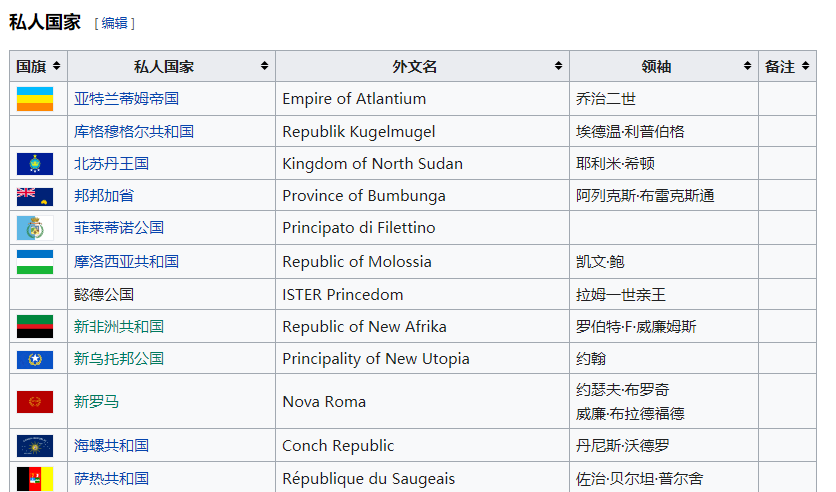
Task: Sort table by 备注 column arrows
Action: coord(804,66)
